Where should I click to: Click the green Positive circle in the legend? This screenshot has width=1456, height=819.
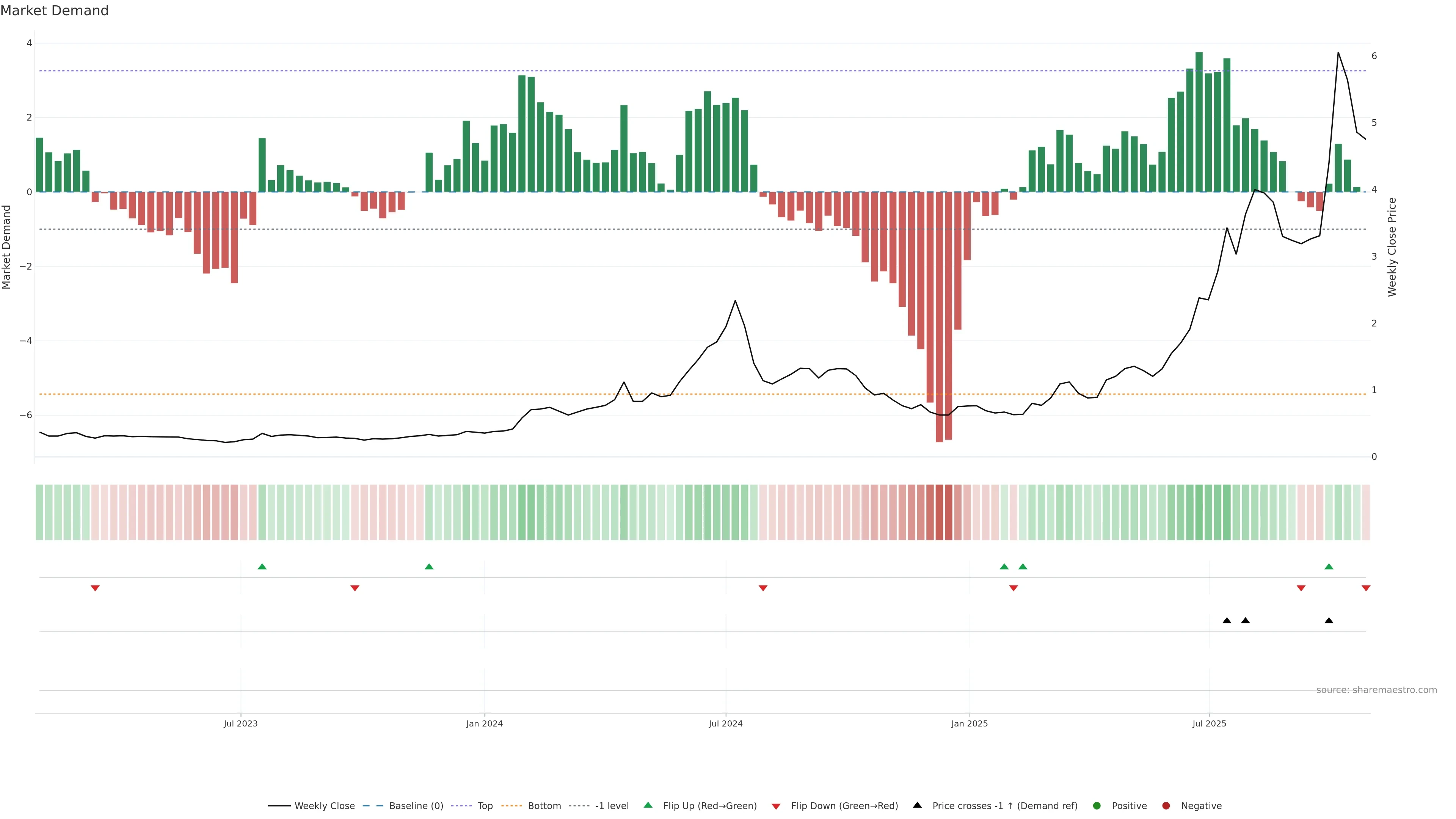[1097, 805]
